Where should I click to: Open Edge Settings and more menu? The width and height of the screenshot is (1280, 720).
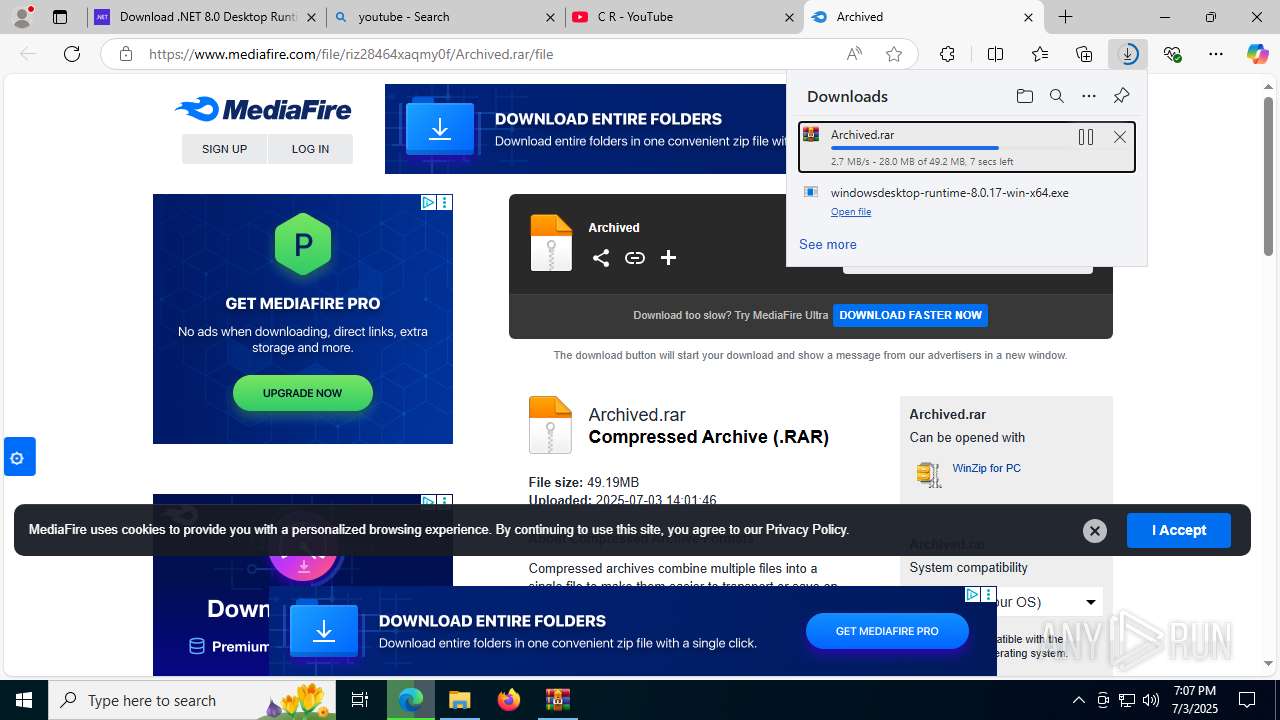pyautogui.click(x=1216, y=54)
